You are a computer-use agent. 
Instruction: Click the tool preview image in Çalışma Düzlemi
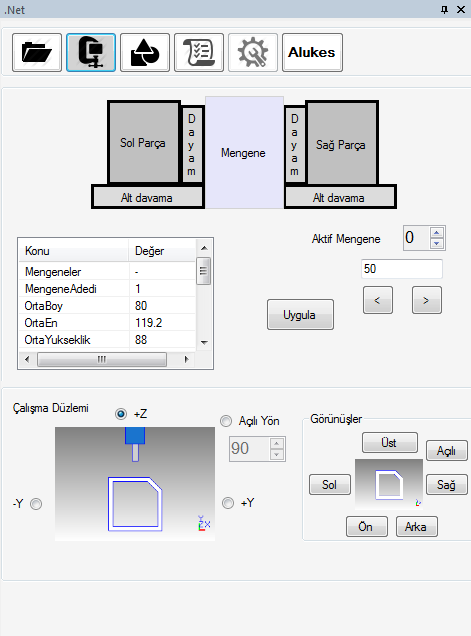point(135,483)
